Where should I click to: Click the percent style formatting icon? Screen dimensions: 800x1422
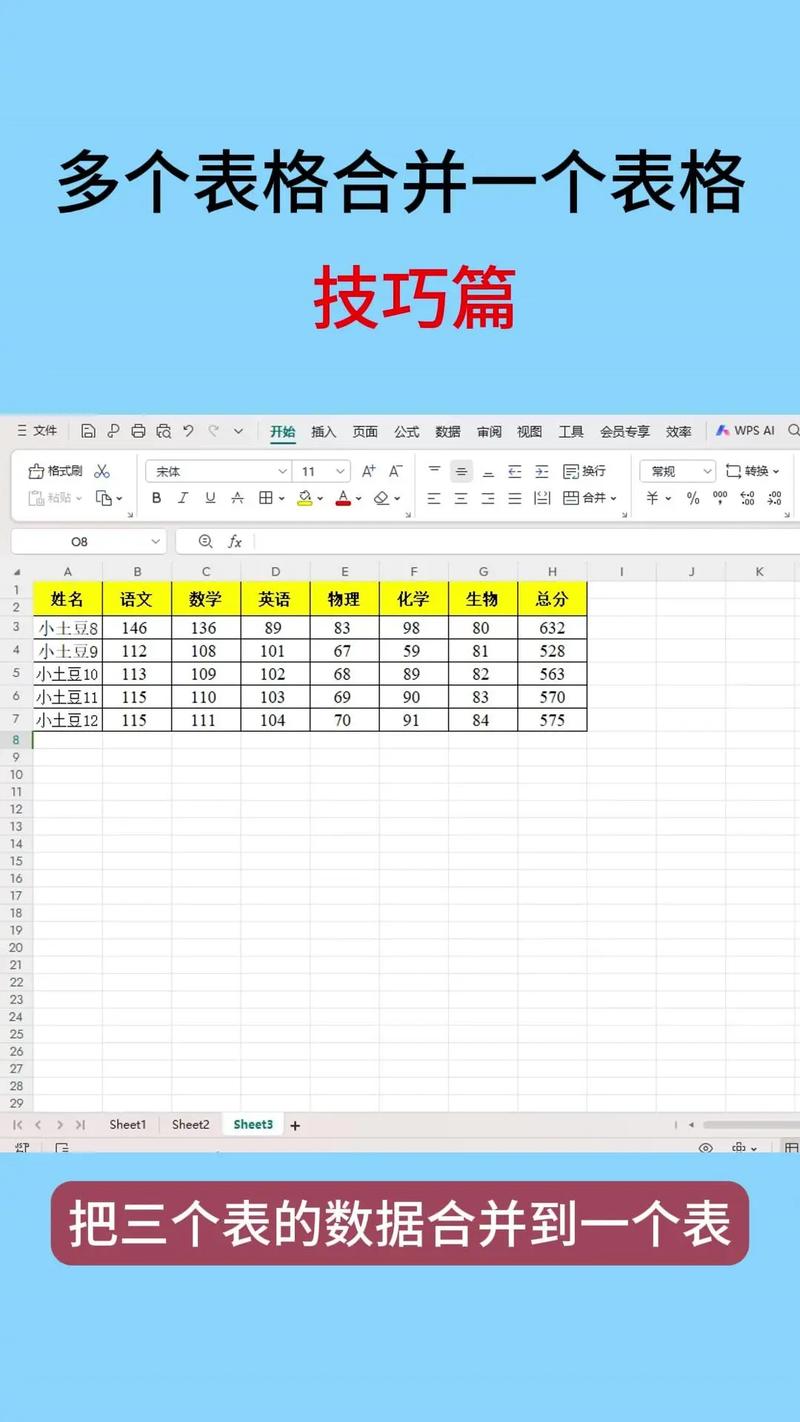(x=692, y=497)
